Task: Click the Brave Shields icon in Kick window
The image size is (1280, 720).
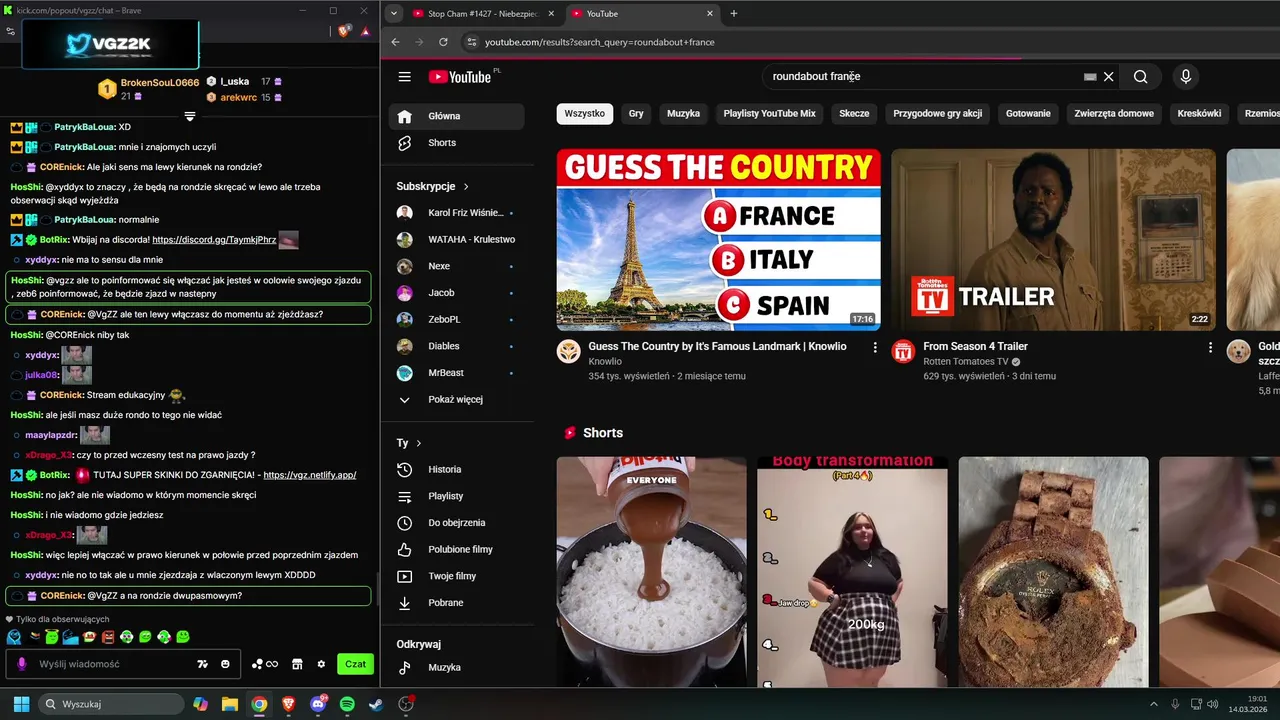Action: pos(345,31)
